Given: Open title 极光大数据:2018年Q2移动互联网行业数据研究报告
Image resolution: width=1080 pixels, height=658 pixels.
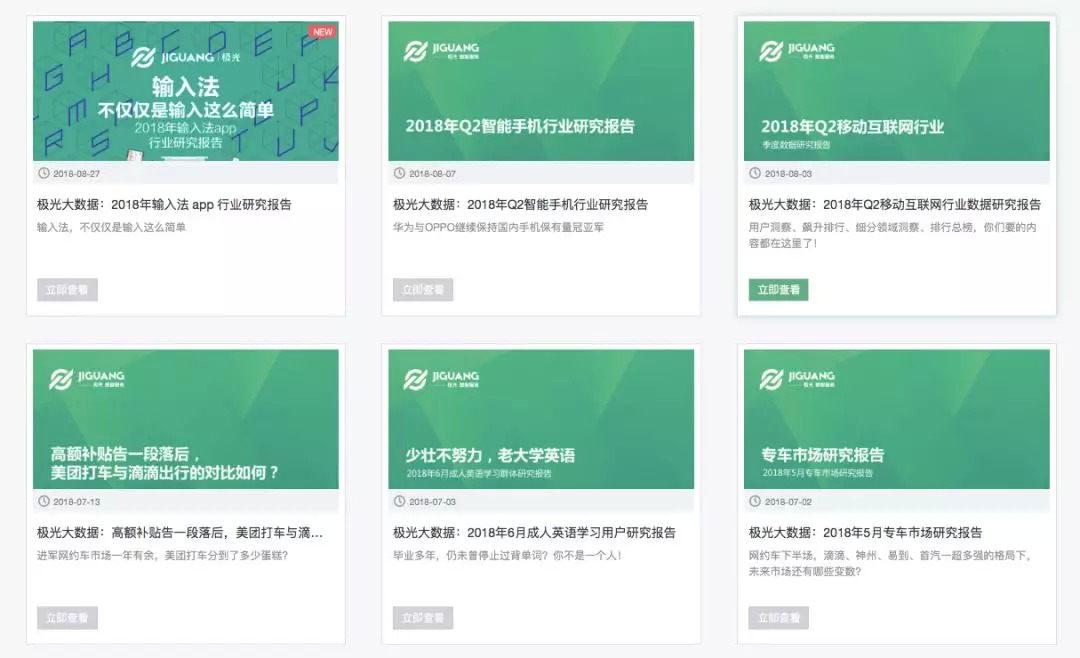Looking at the screenshot, I should 895,205.
